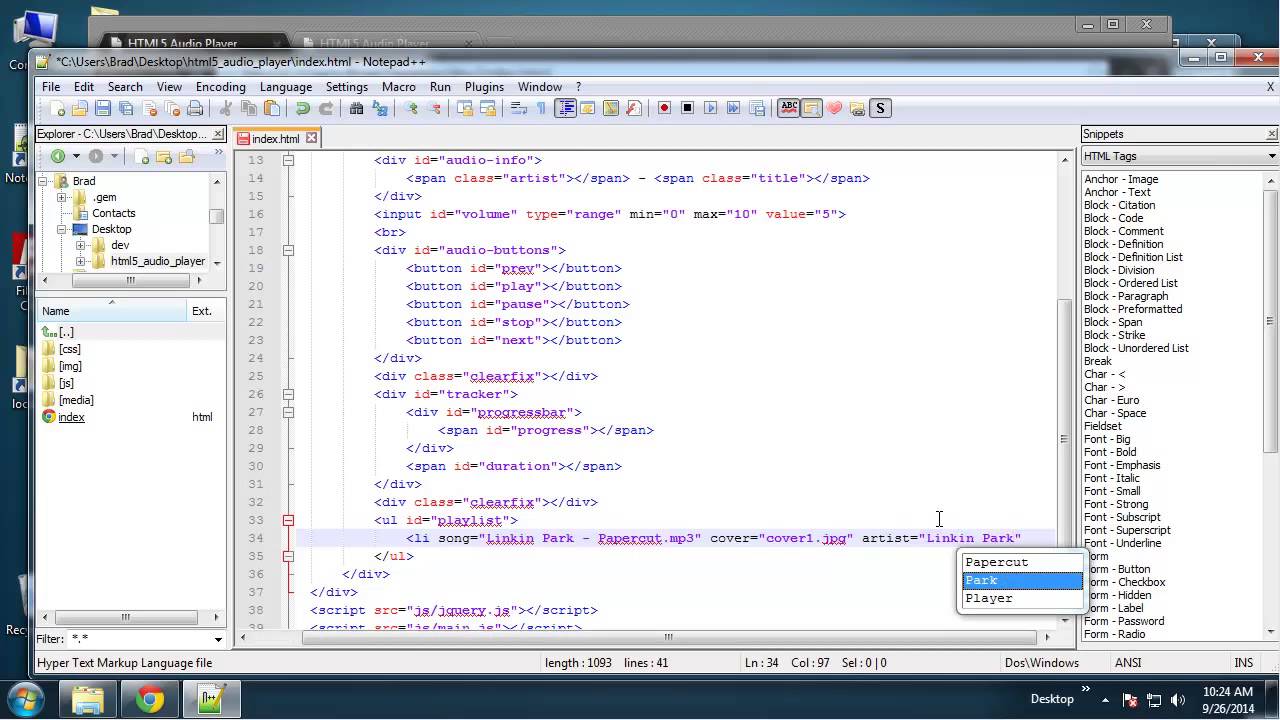Toggle show all characters paragraph icon
This screenshot has height=720, width=1280.
[541, 108]
